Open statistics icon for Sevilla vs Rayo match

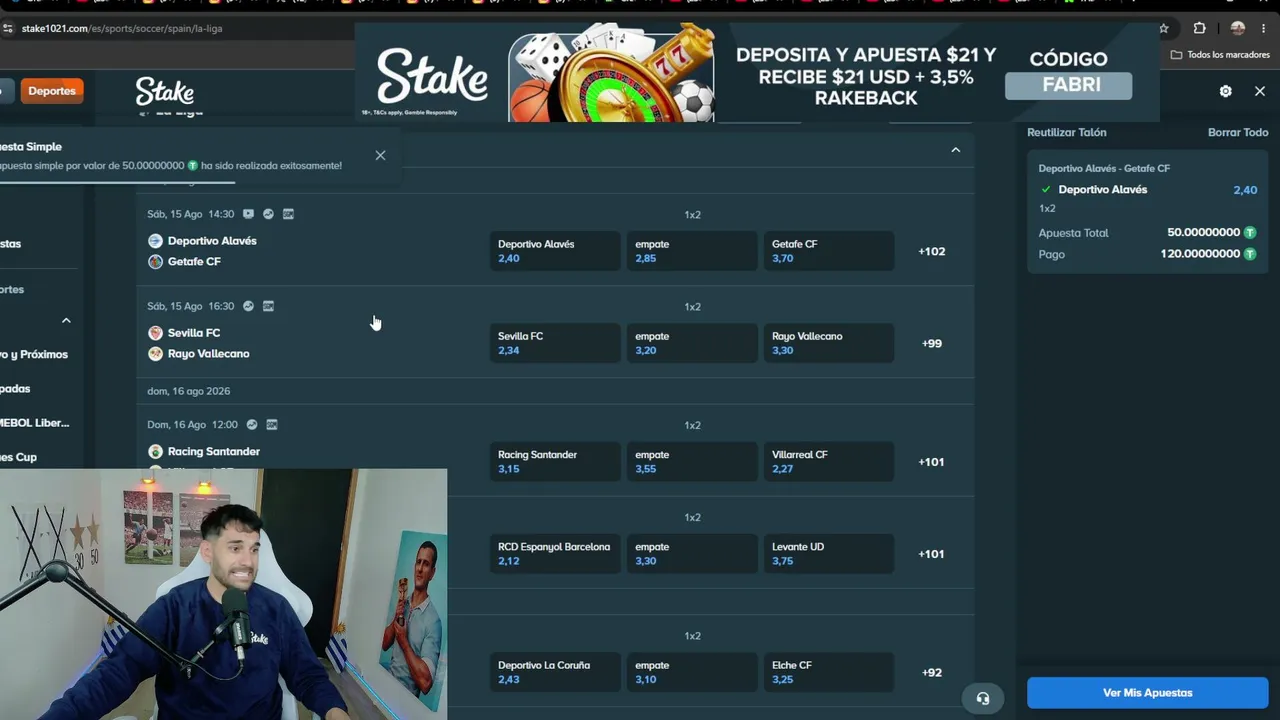coord(248,306)
